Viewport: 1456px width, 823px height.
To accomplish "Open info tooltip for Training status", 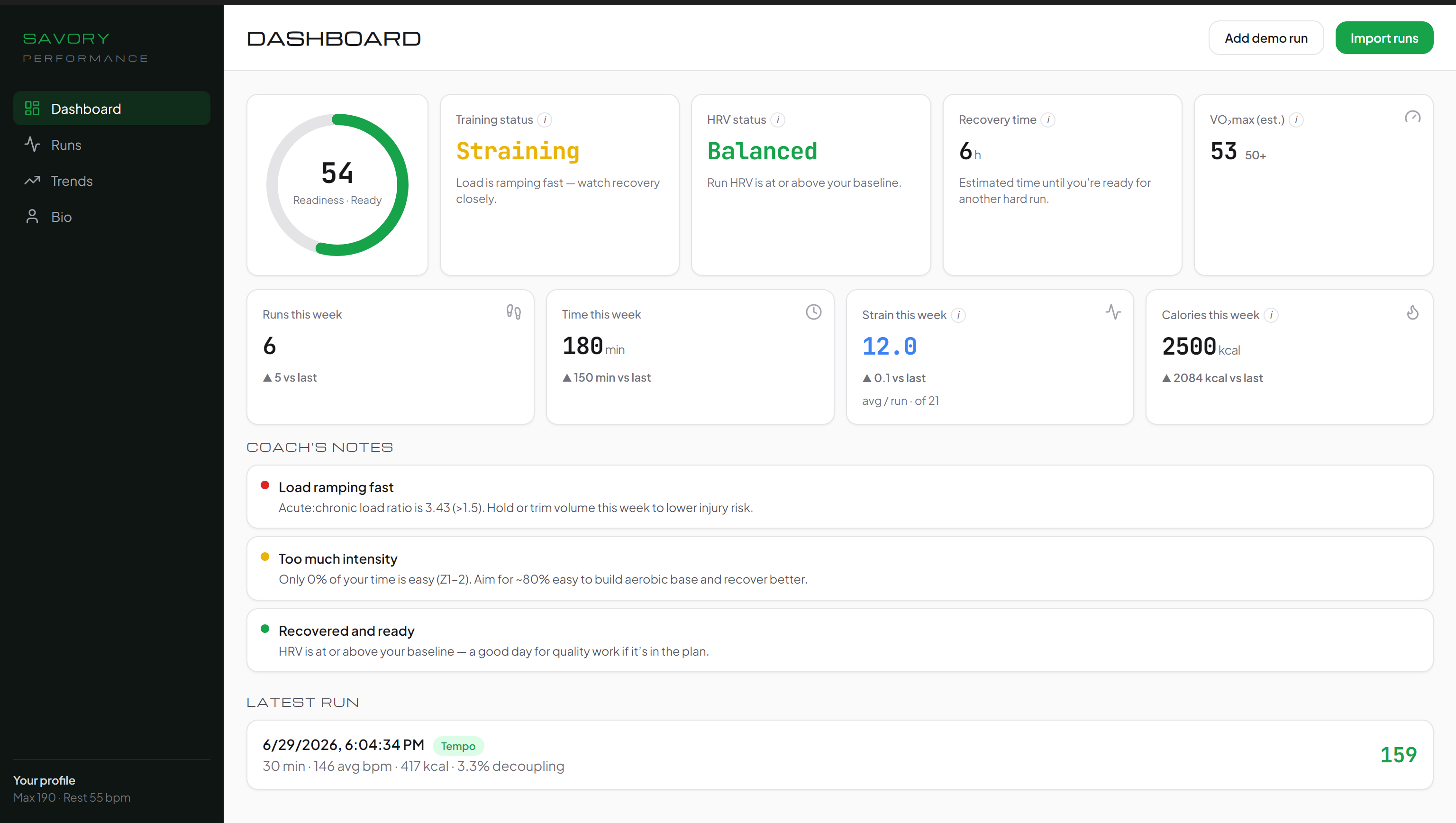I will click(545, 120).
